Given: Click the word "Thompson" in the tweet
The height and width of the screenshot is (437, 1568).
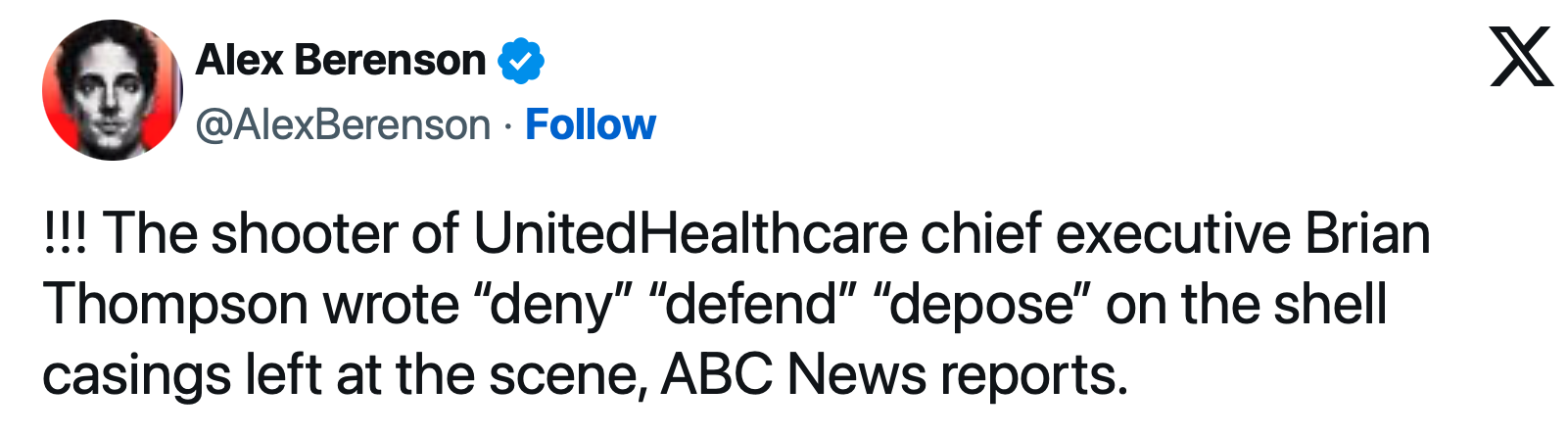Looking at the screenshot, I should 176,305.
